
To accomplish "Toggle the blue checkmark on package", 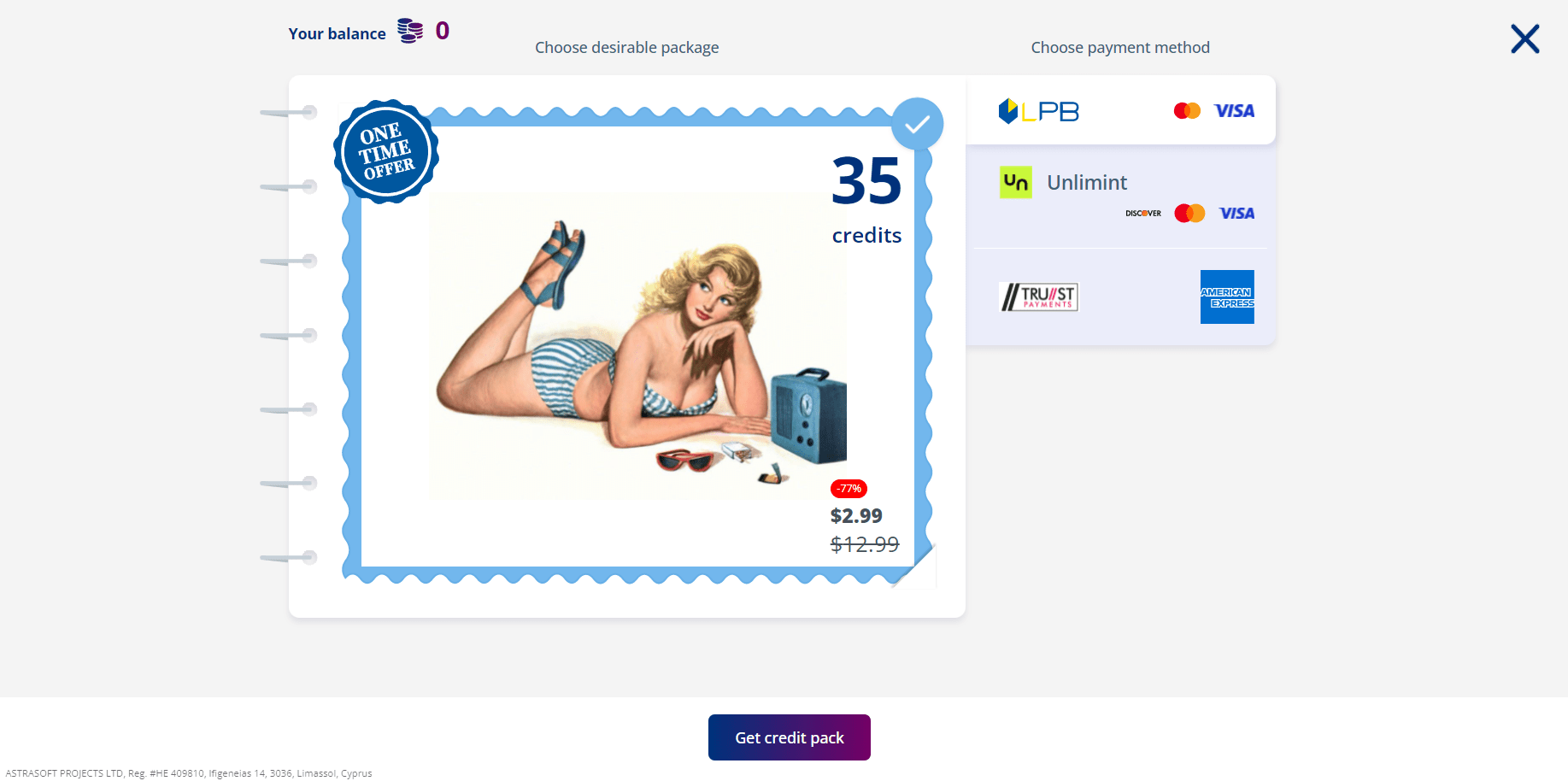I will pos(917,124).
